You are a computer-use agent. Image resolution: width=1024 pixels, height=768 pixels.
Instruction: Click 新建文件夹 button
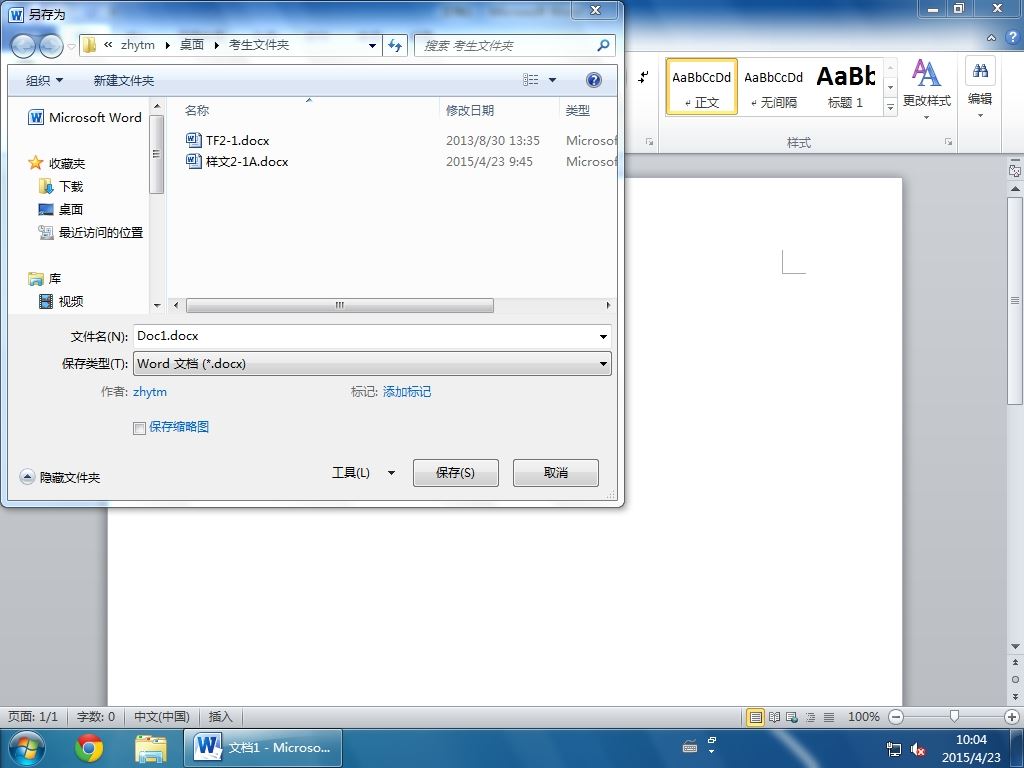pyautogui.click(x=123, y=80)
